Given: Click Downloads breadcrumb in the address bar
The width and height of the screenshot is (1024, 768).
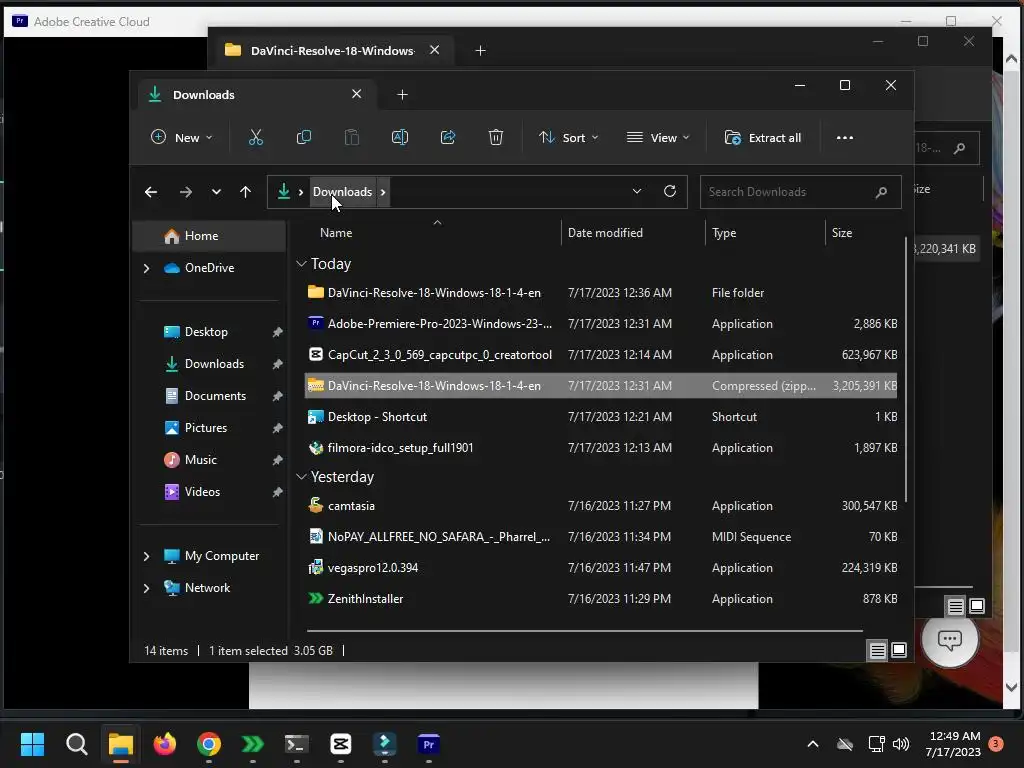Looking at the screenshot, I should [x=342, y=192].
